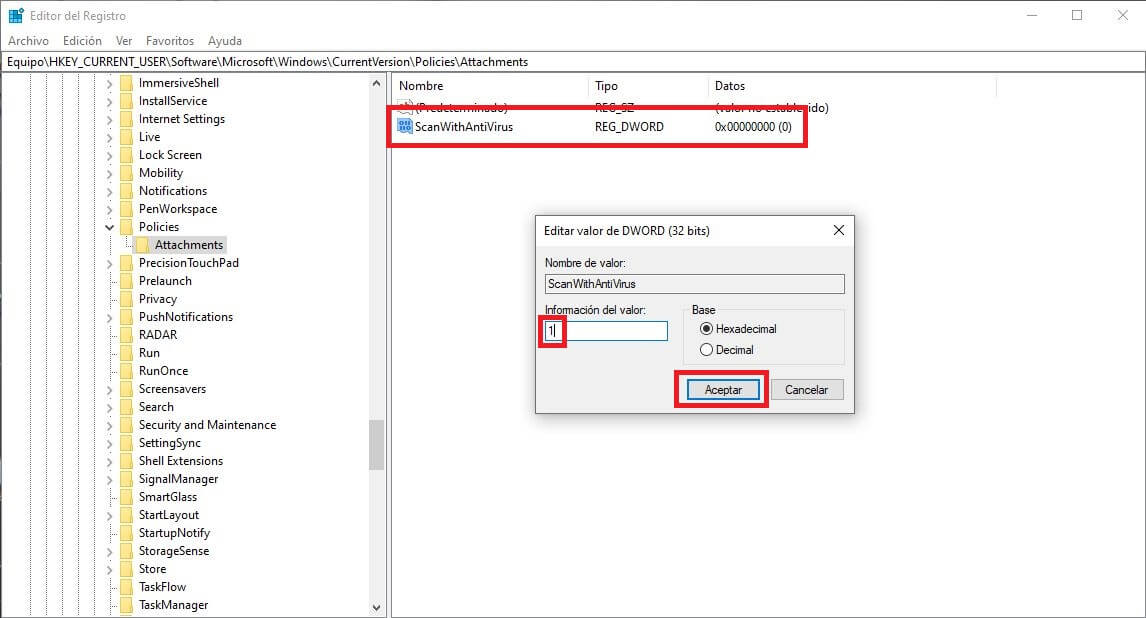The width and height of the screenshot is (1146, 618).
Task: Click the SettingSync folder icon
Action: tap(126, 443)
